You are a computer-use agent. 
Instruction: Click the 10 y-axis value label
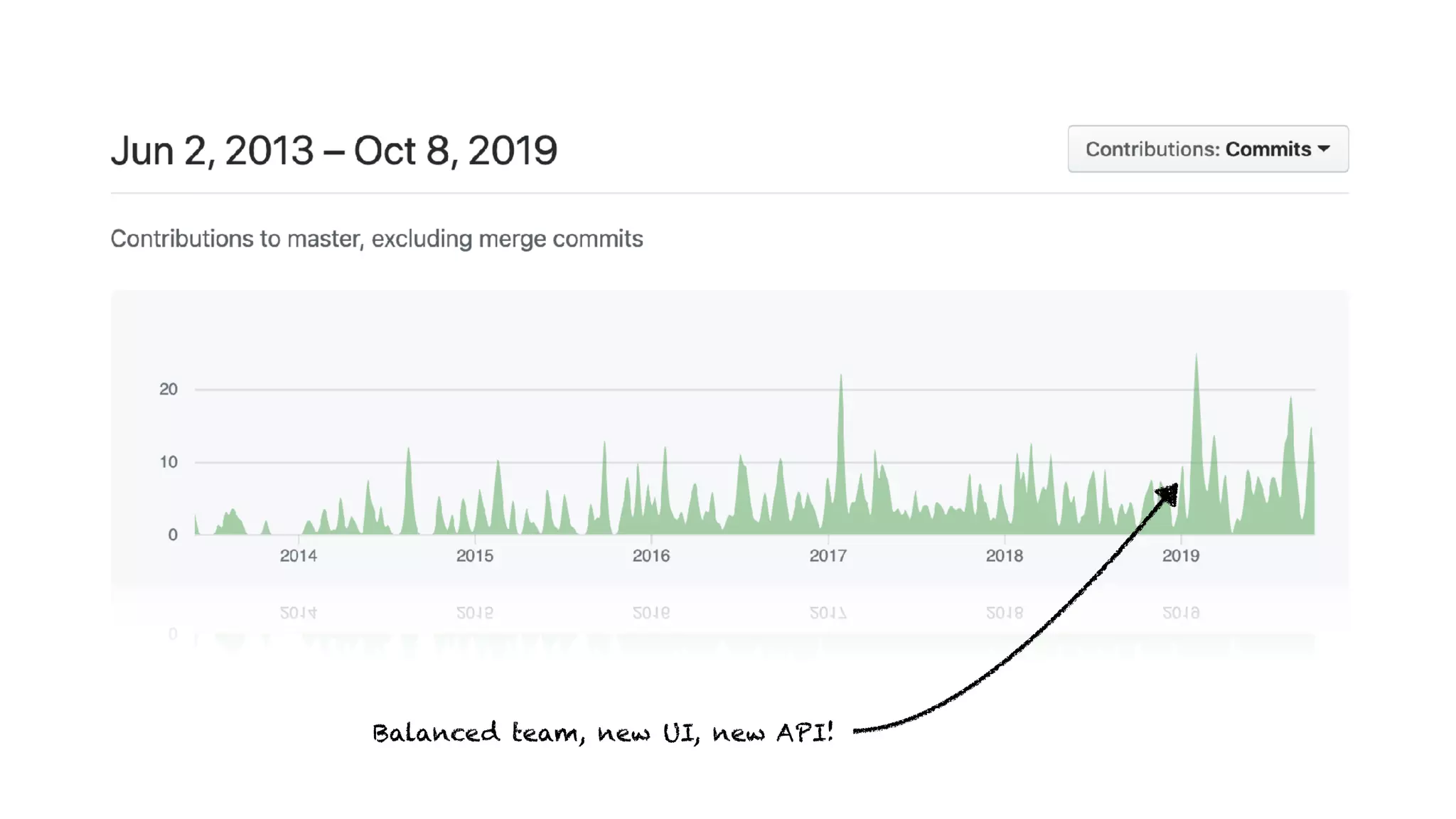tap(168, 462)
